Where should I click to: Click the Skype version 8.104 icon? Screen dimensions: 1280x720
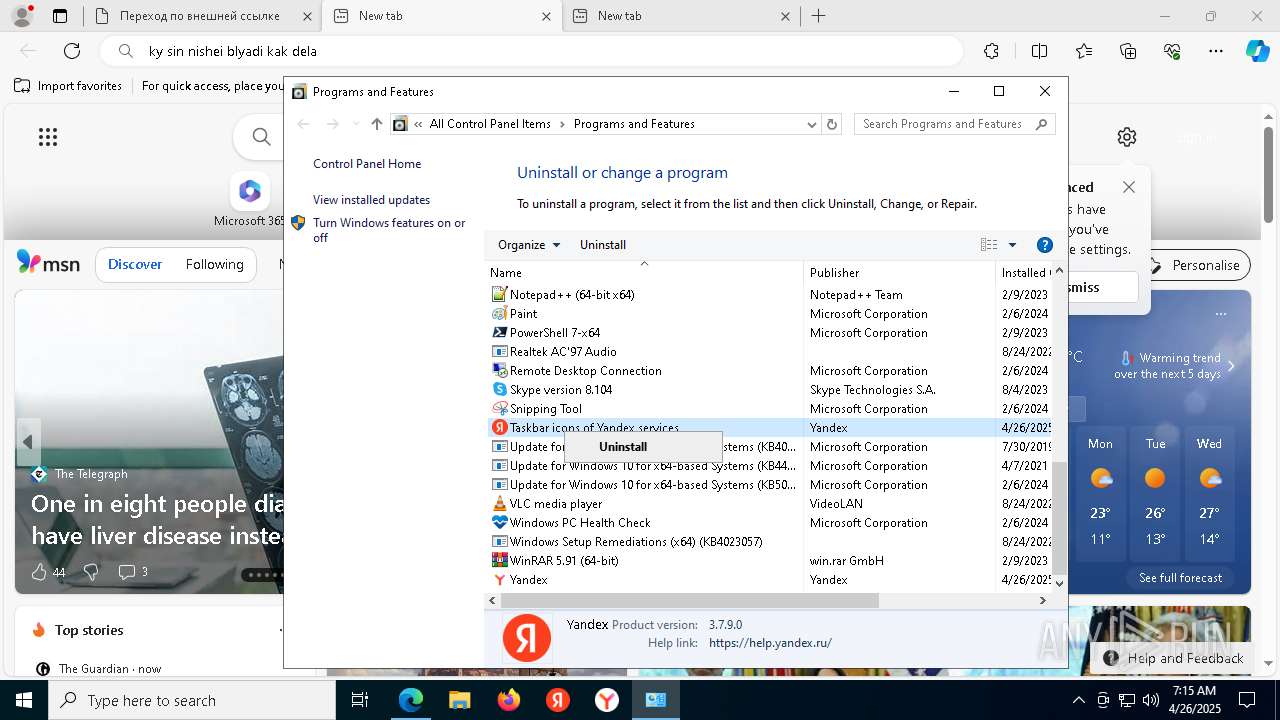[500, 389]
